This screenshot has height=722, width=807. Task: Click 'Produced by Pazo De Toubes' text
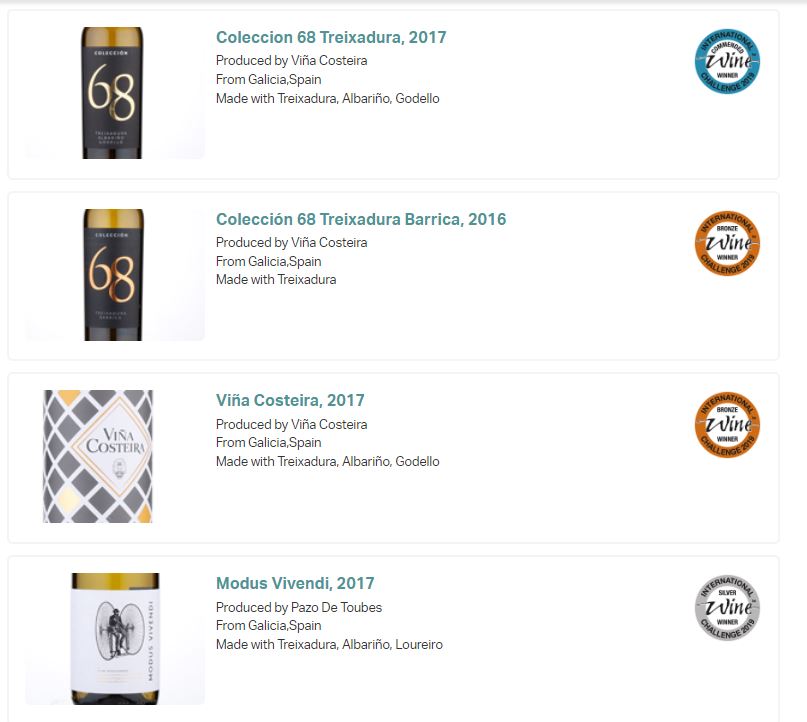click(298, 607)
